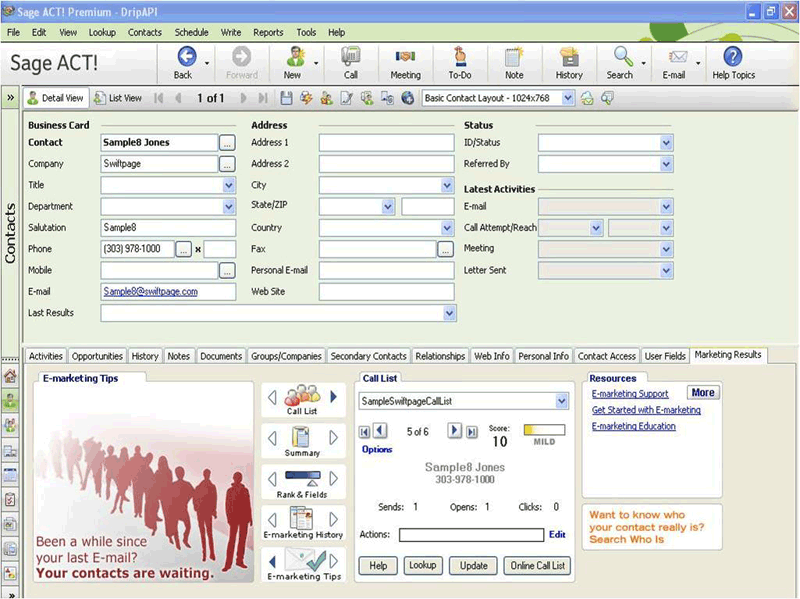
Task: Go to the first call list record
Action: 364,432
